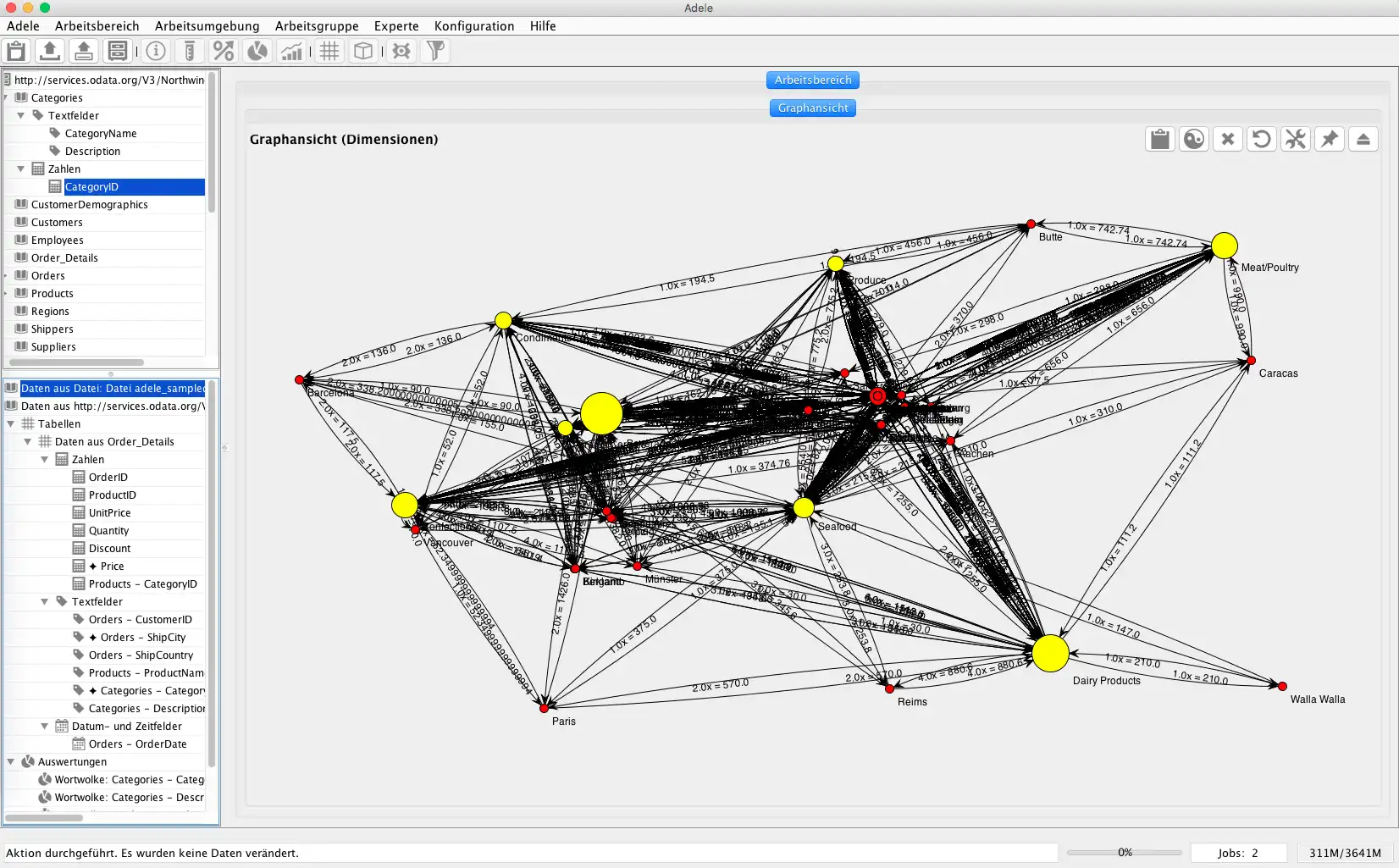Open the Konfiguration menu
Screen dimensions: 1399x868
tap(474, 26)
